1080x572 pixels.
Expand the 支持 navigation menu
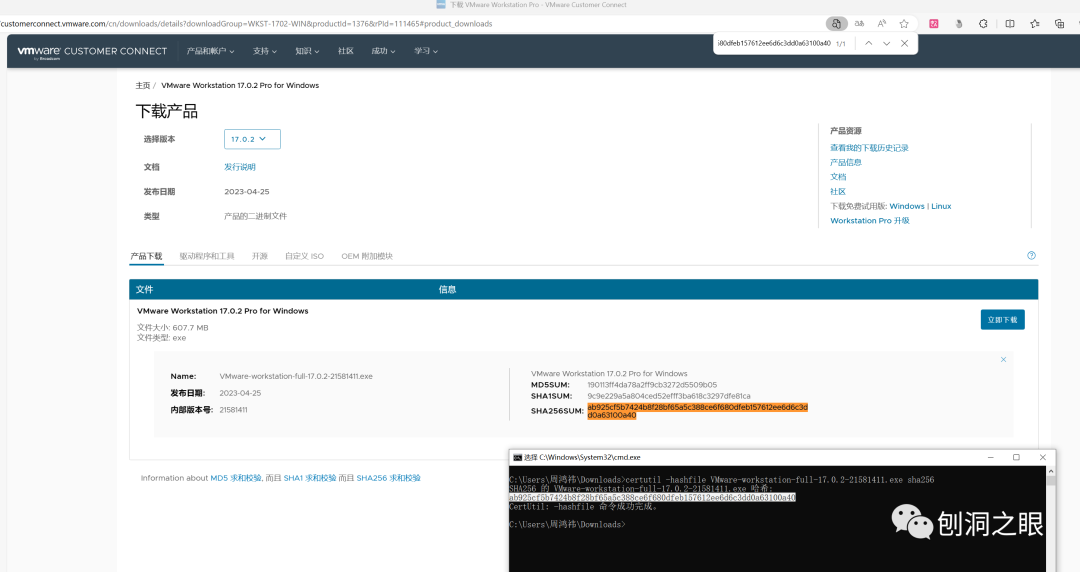[x=264, y=51]
